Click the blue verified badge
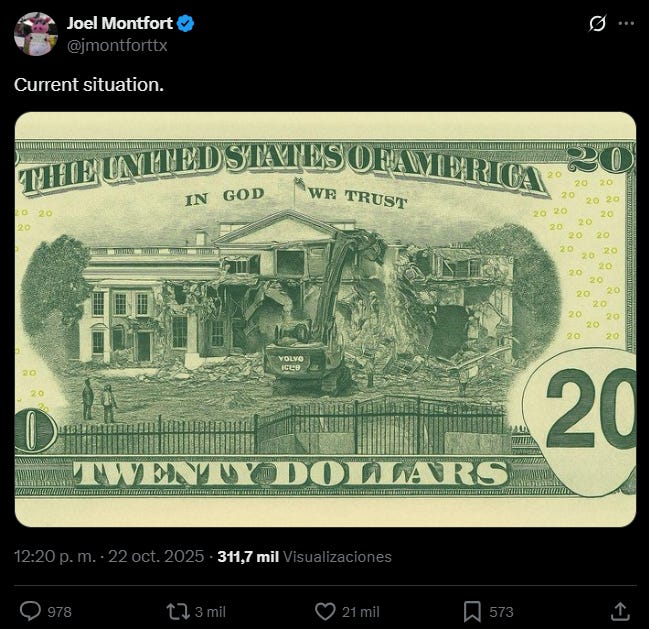 (185, 24)
